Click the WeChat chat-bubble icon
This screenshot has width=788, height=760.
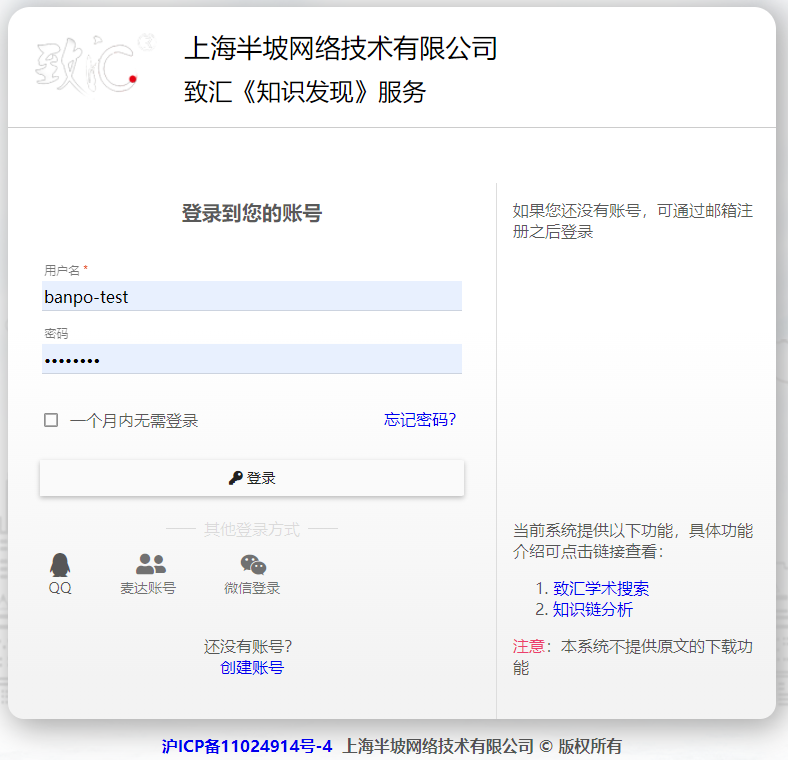[x=253, y=565]
